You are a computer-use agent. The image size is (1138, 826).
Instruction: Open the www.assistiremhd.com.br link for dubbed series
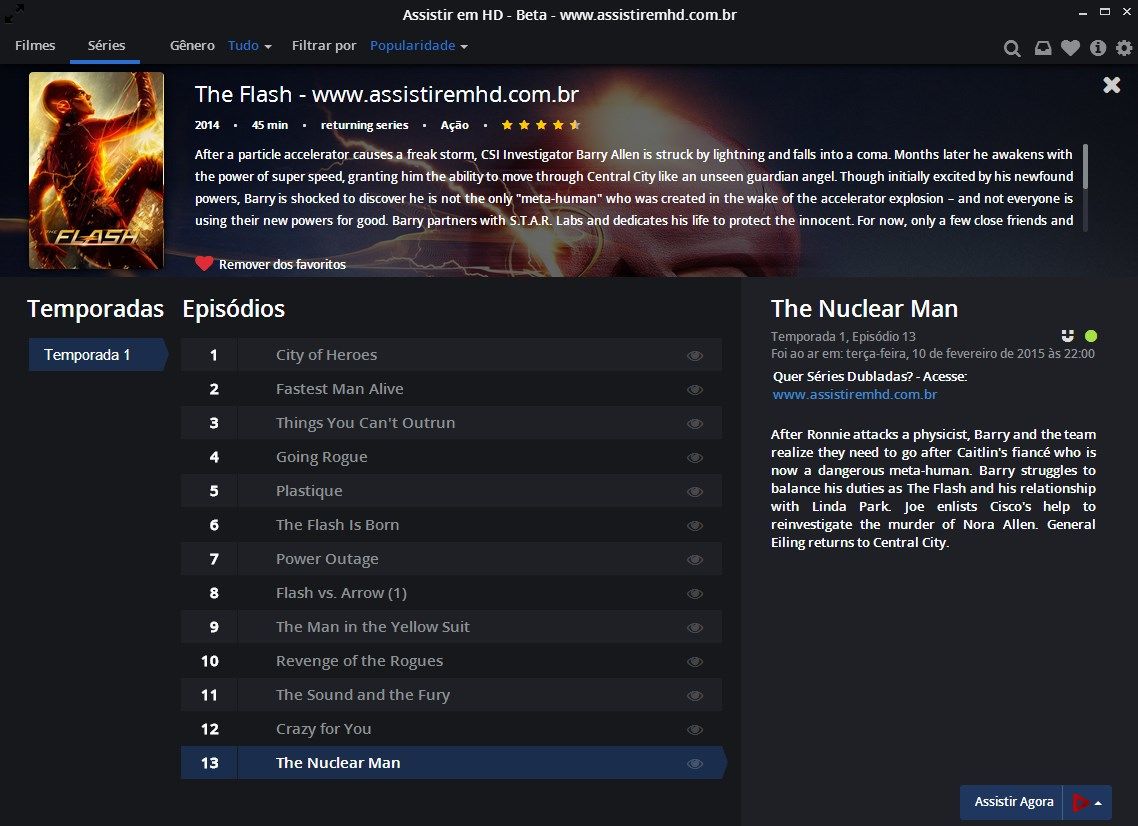tap(854, 394)
